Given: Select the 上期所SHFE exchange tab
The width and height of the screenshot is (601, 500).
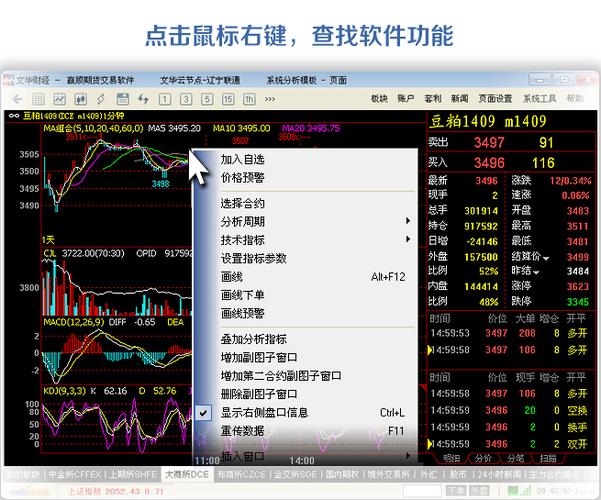Looking at the screenshot, I should coord(133,475).
